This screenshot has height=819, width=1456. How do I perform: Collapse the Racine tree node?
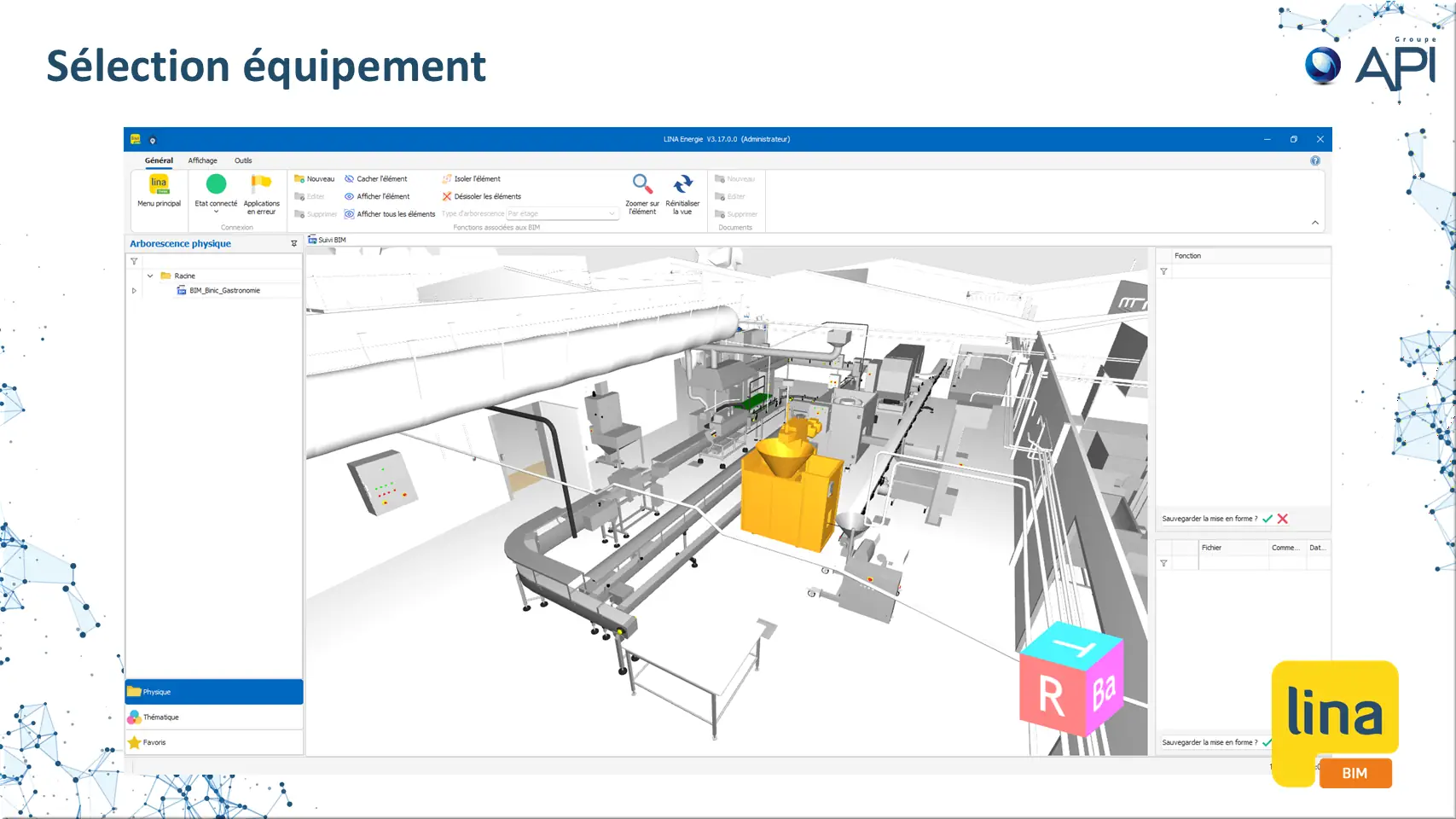coord(150,276)
